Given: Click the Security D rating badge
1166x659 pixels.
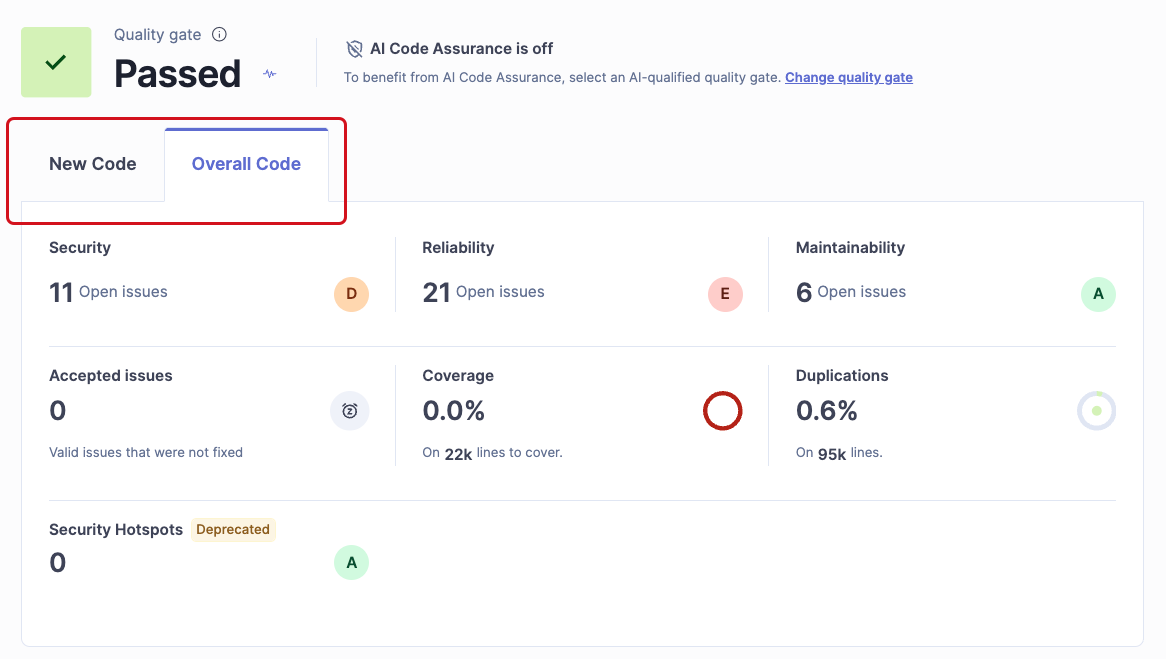Looking at the screenshot, I should (x=352, y=294).
